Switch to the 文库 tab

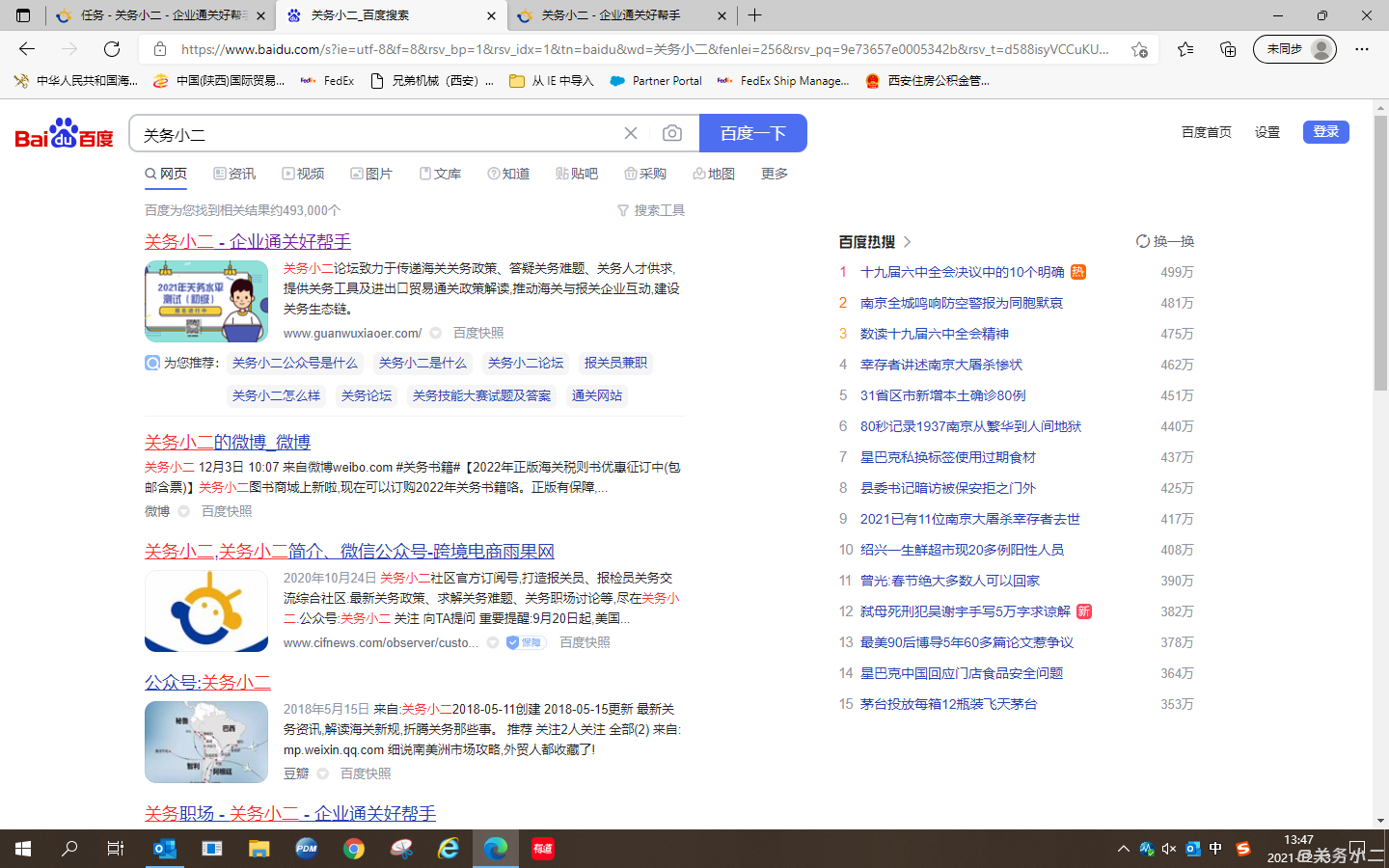point(440,174)
